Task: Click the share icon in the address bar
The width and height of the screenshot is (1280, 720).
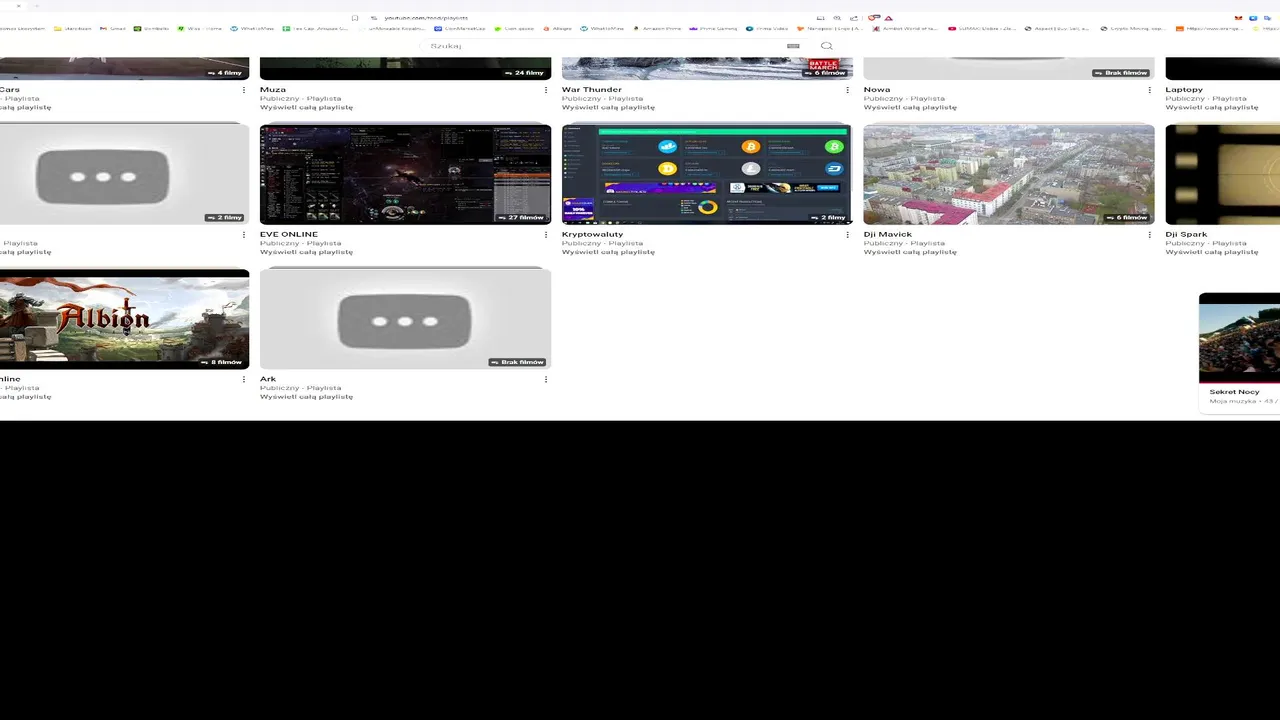Action: [x=854, y=17]
